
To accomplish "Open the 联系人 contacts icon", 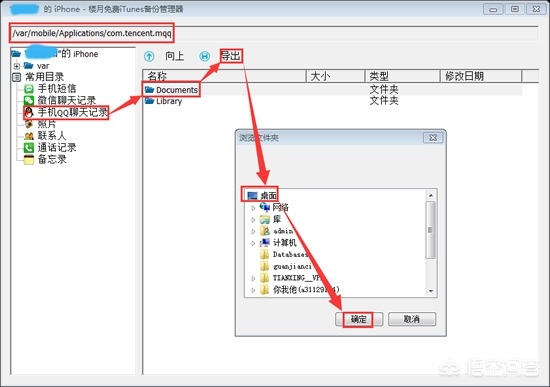I will click(x=29, y=136).
